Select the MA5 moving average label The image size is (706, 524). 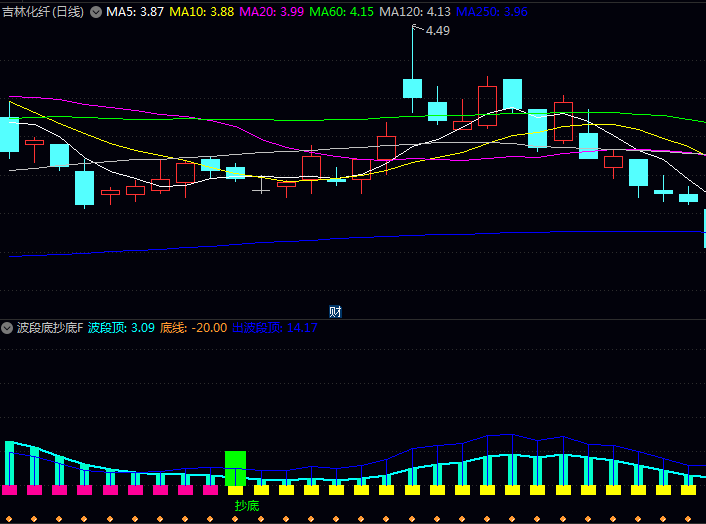point(136,12)
